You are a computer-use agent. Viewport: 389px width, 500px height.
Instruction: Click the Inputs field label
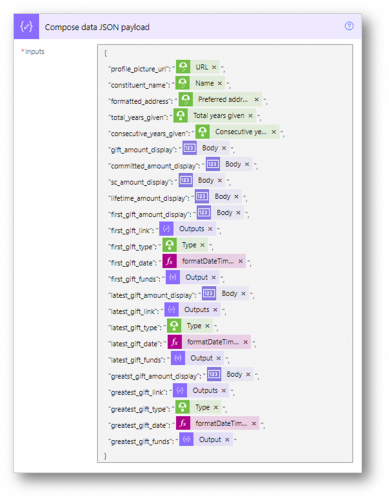click(x=34, y=51)
